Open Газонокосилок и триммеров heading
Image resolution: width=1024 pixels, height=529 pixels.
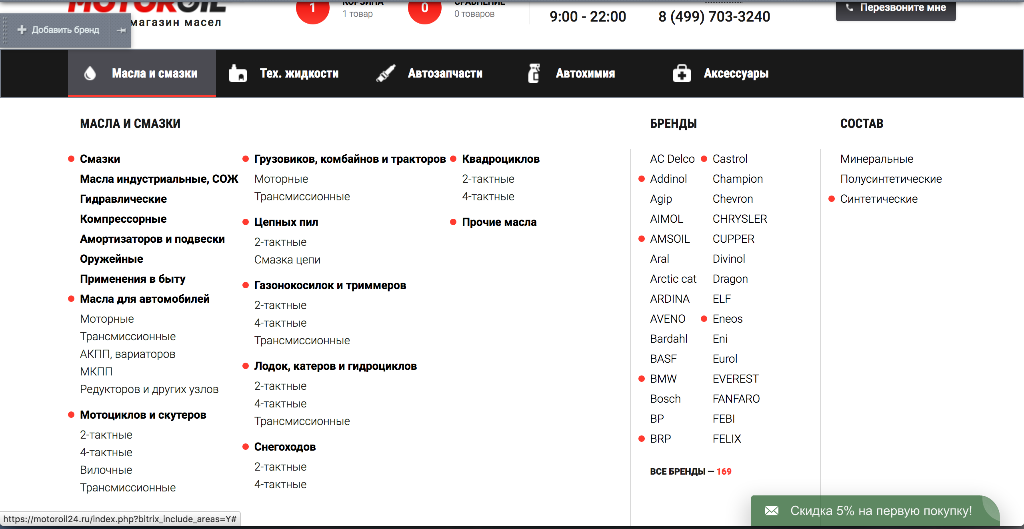(330, 286)
